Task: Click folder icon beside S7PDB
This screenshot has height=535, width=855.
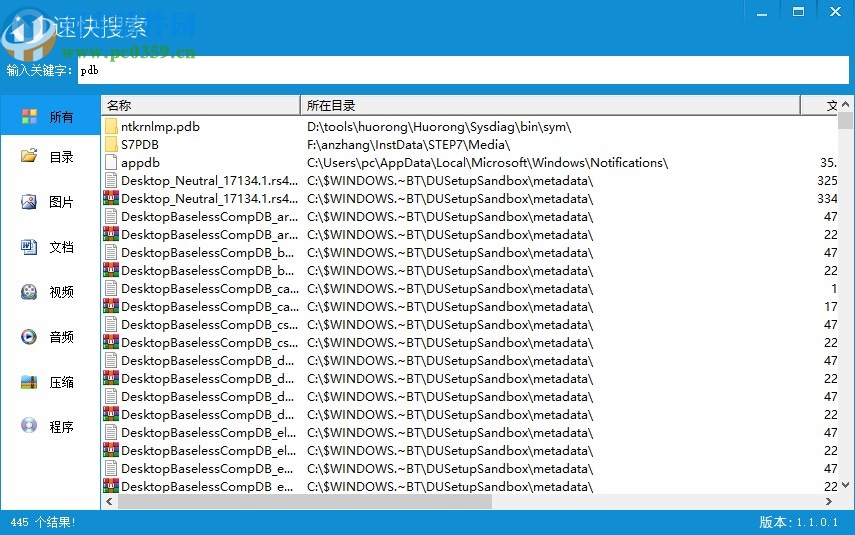Action: (111, 145)
